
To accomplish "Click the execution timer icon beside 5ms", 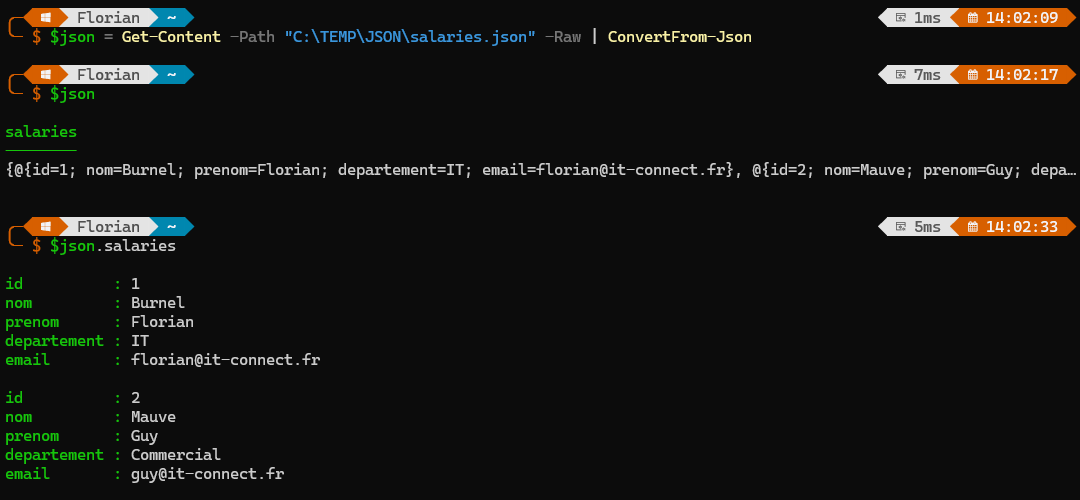I will coord(901,227).
